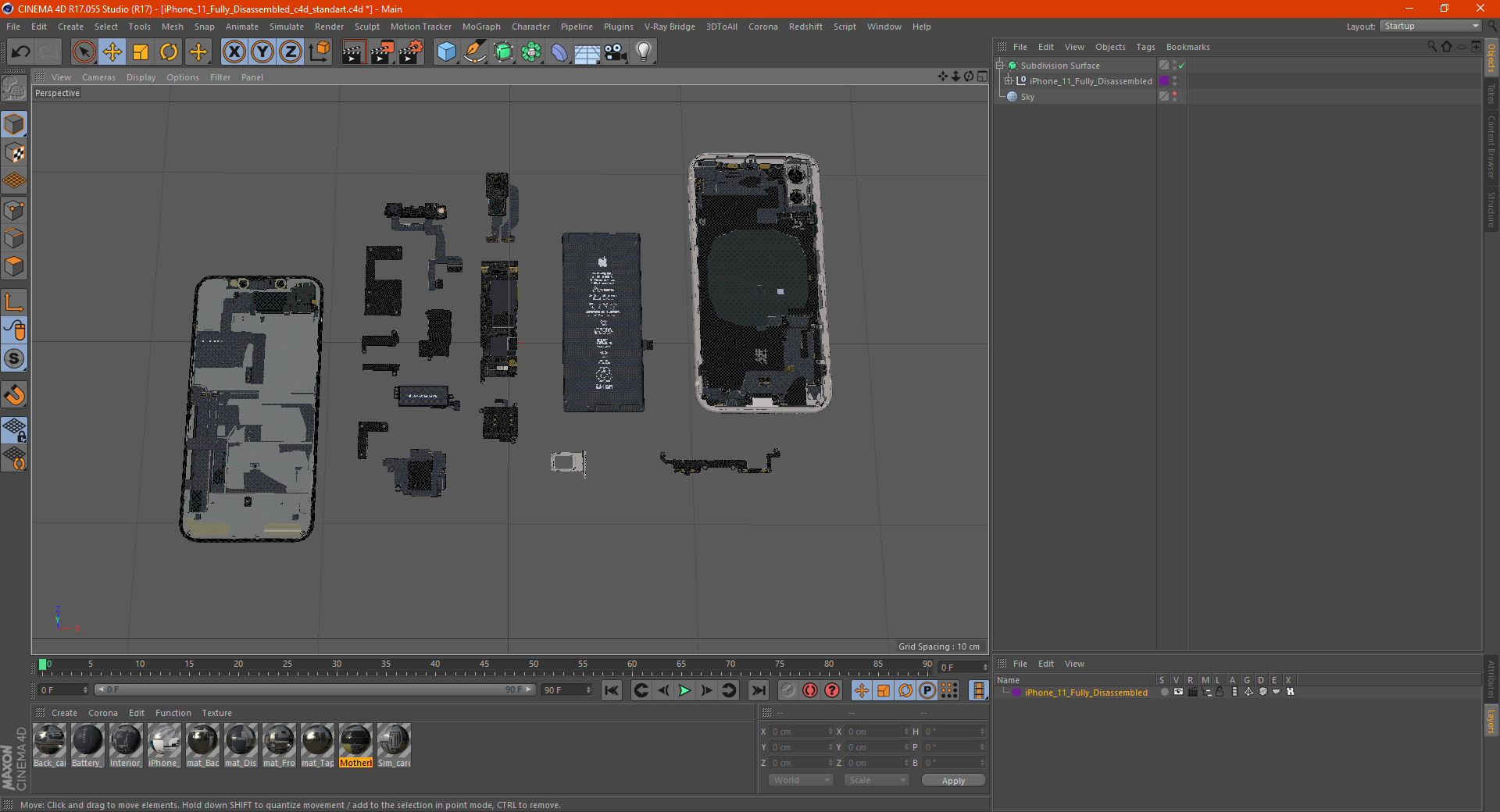Play the animation forward
Viewport: 1500px width, 812px height.
(x=684, y=690)
